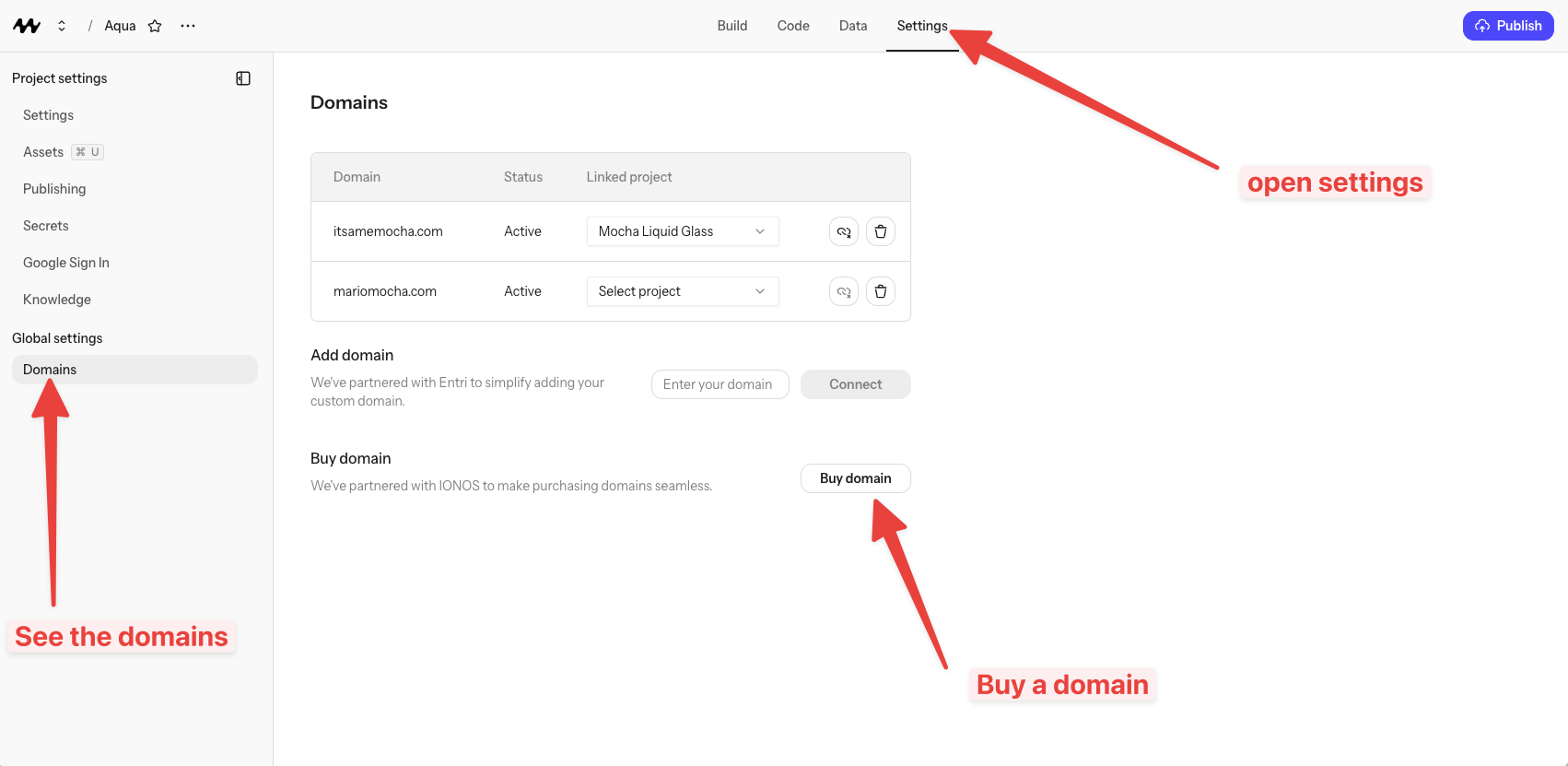Click the Connect button
Image resolution: width=1568 pixels, height=766 pixels.
856,384
